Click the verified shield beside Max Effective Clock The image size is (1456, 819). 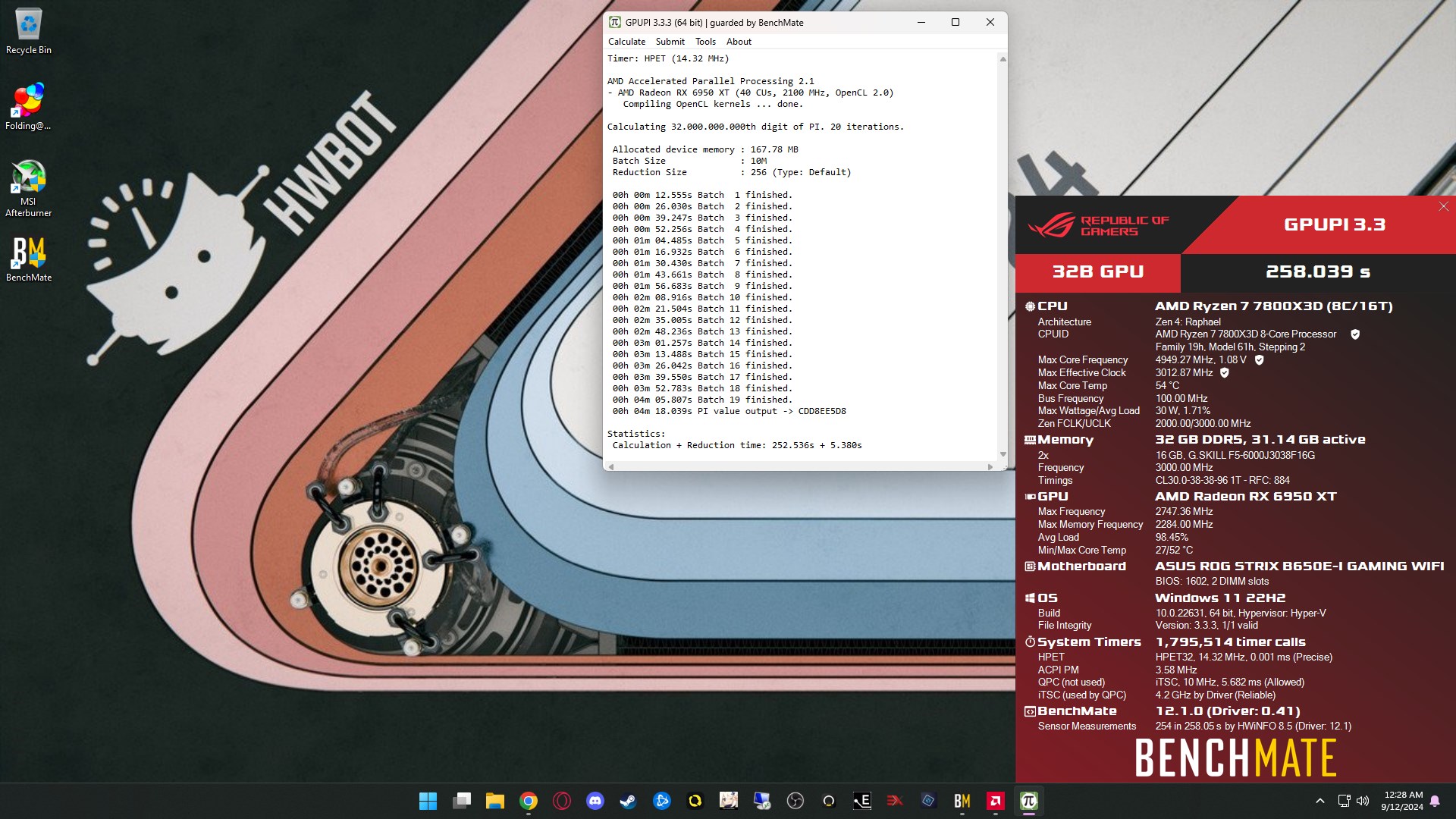1224,373
